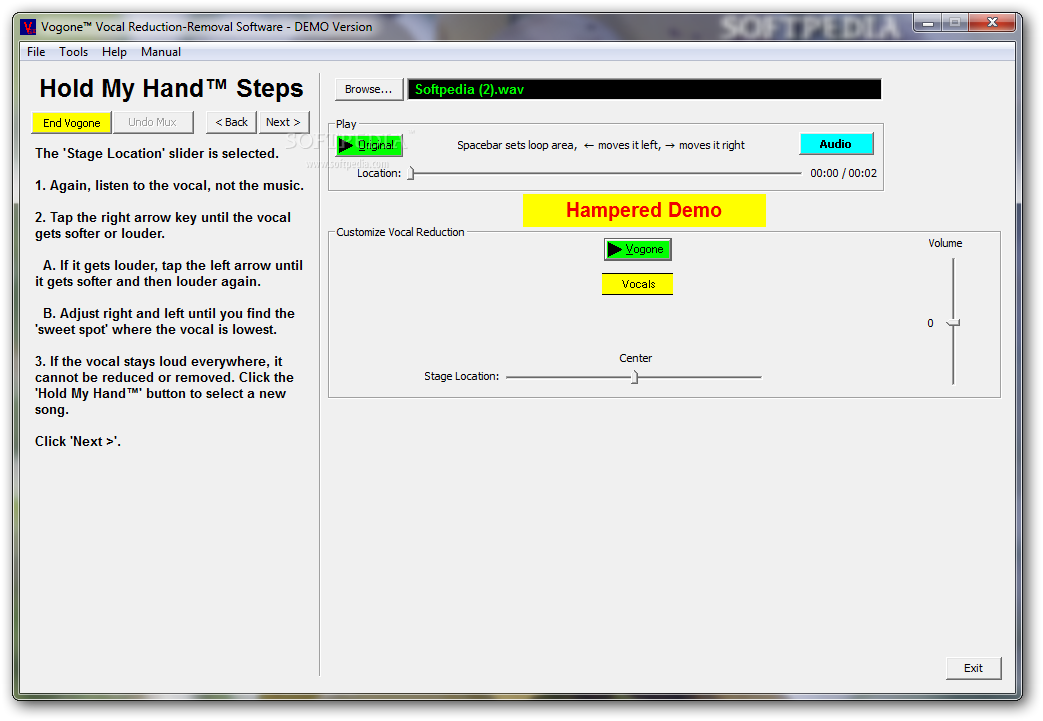1043x721 pixels.
Task: Click the Undo Mux button
Action: click(153, 122)
